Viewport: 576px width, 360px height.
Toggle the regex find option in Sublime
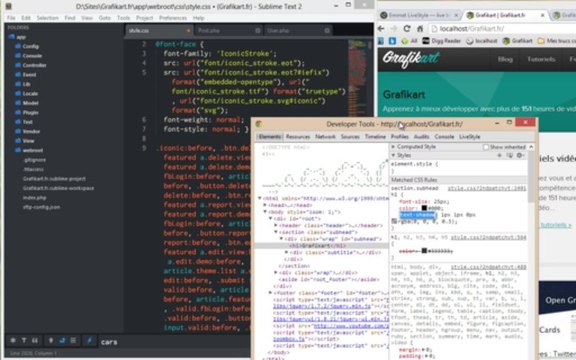tap(13, 341)
